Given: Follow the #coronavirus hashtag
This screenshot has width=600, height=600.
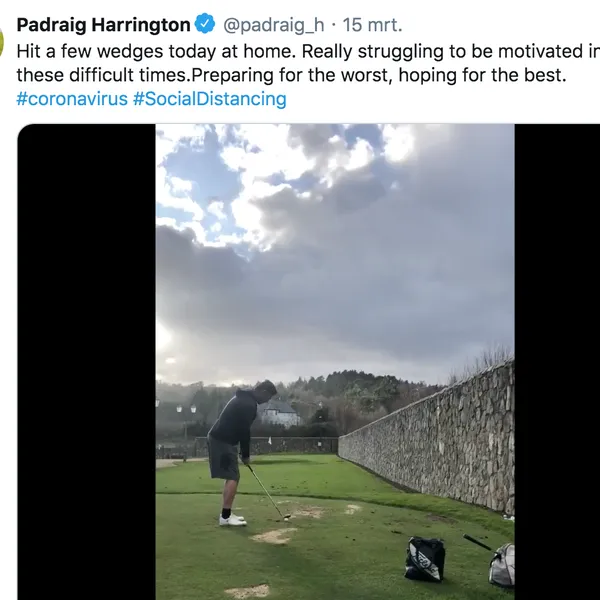Looking at the screenshot, I should pyautogui.click(x=72, y=99).
